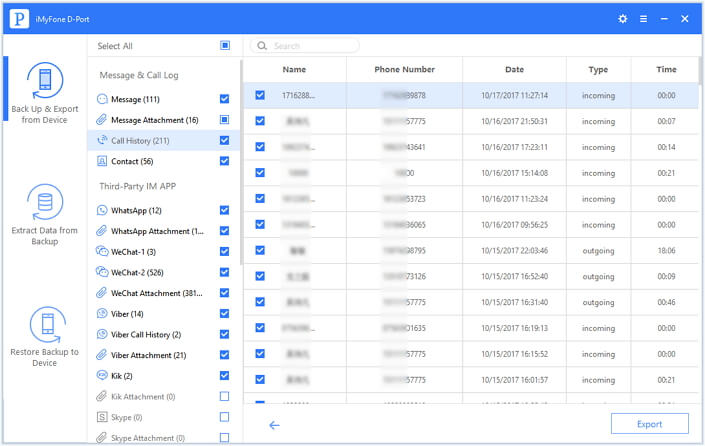Viewport: 705px width, 446px height.
Task: Sort by the Date column header
Action: (x=514, y=69)
